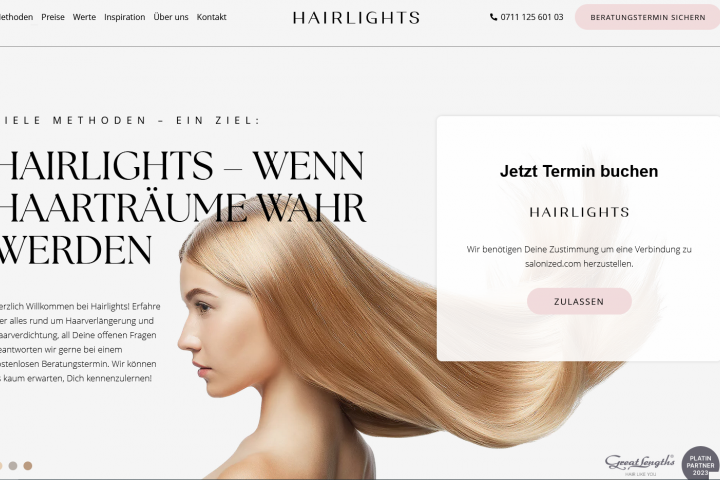The image size is (720, 480).
Task: Click the 'Methoden – ein Ziel' subtitle
Action: click(x=130, y=120)
